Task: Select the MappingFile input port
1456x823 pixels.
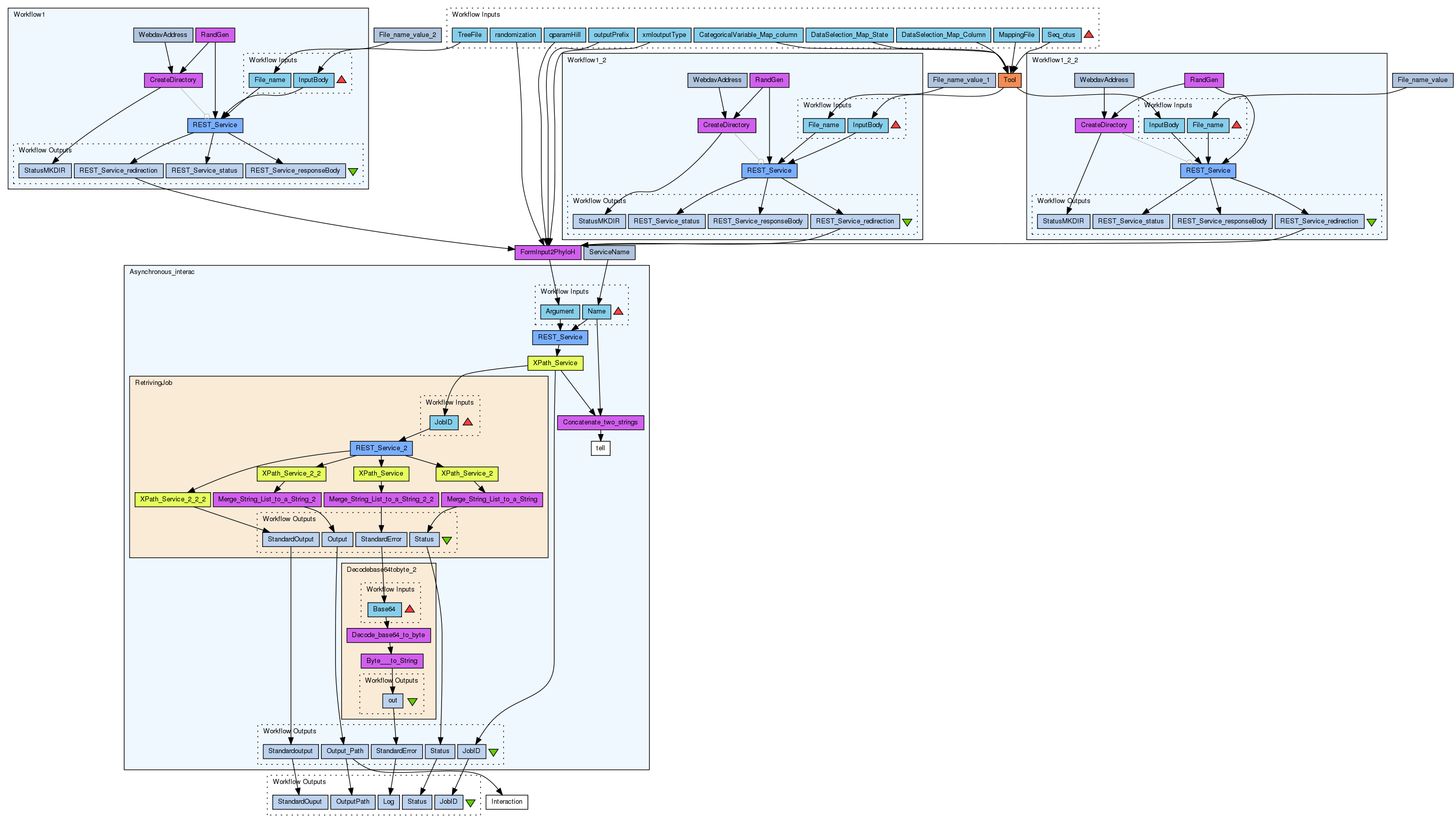Action: tap(1016, 35)
